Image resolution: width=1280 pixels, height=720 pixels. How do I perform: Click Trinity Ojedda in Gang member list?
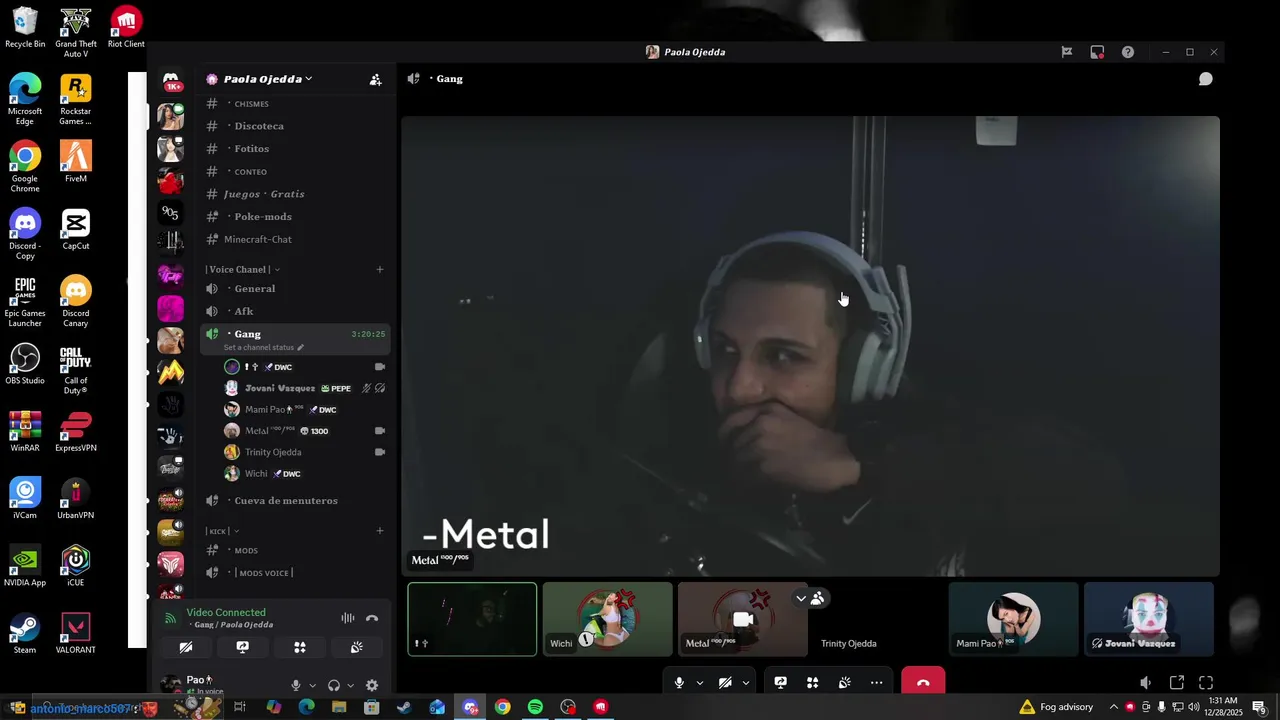pyautogui.click(x=305, y=452)
